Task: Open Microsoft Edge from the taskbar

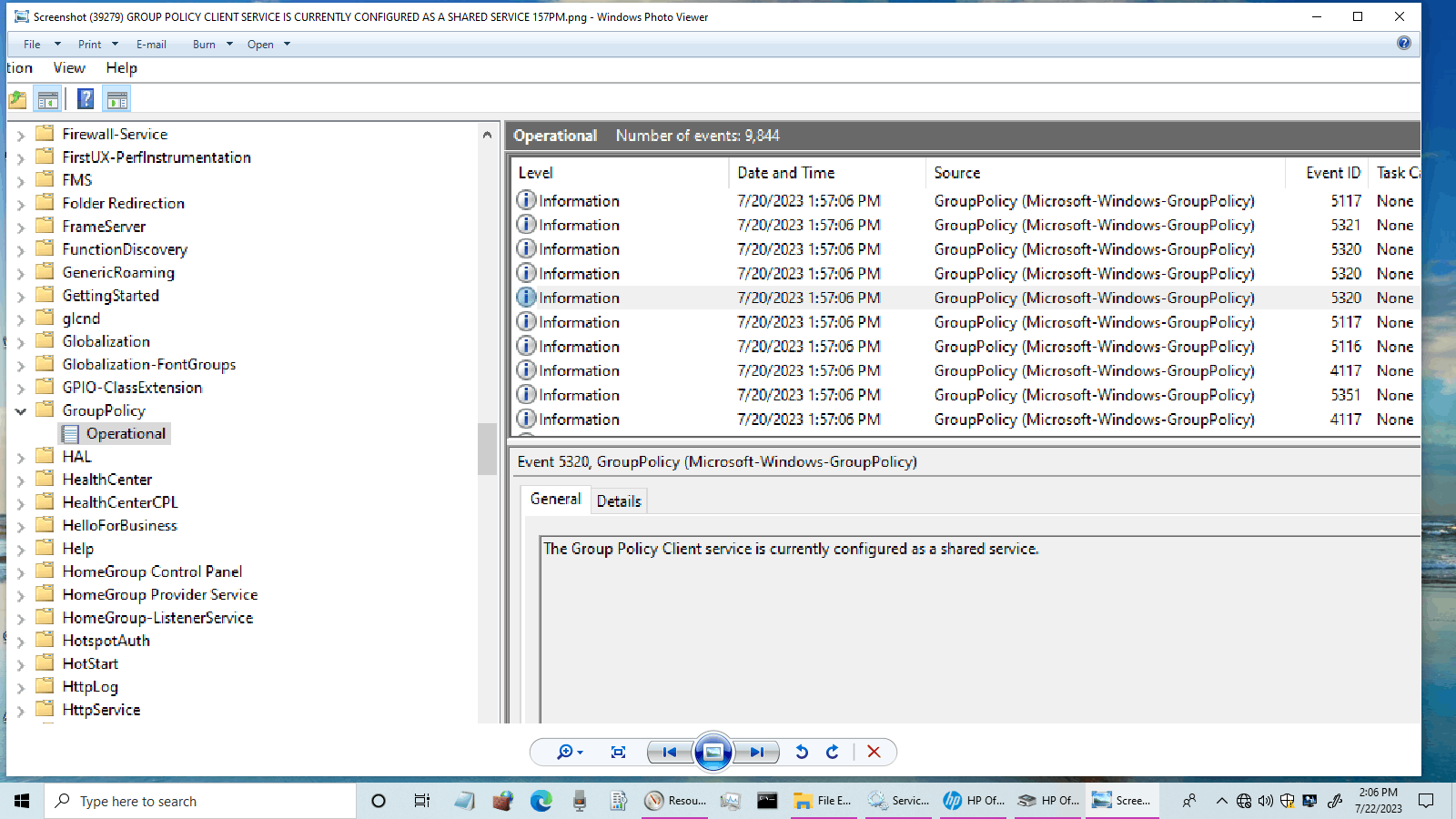Action: click(x=541, y=801)
